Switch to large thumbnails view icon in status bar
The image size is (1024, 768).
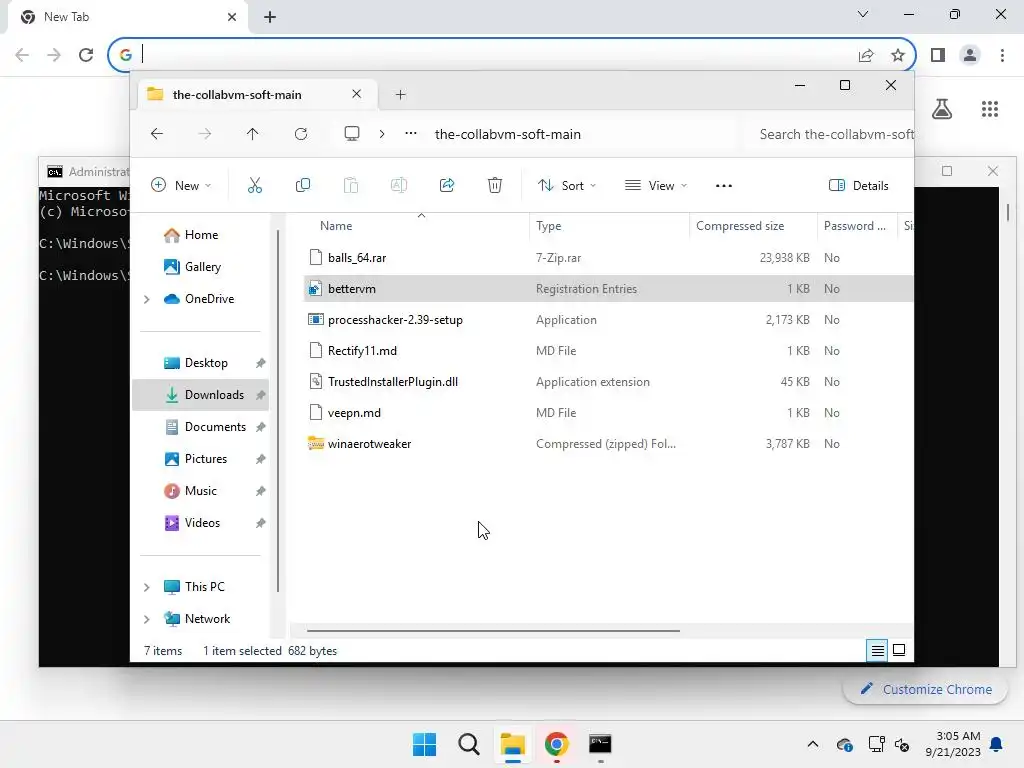899,650
